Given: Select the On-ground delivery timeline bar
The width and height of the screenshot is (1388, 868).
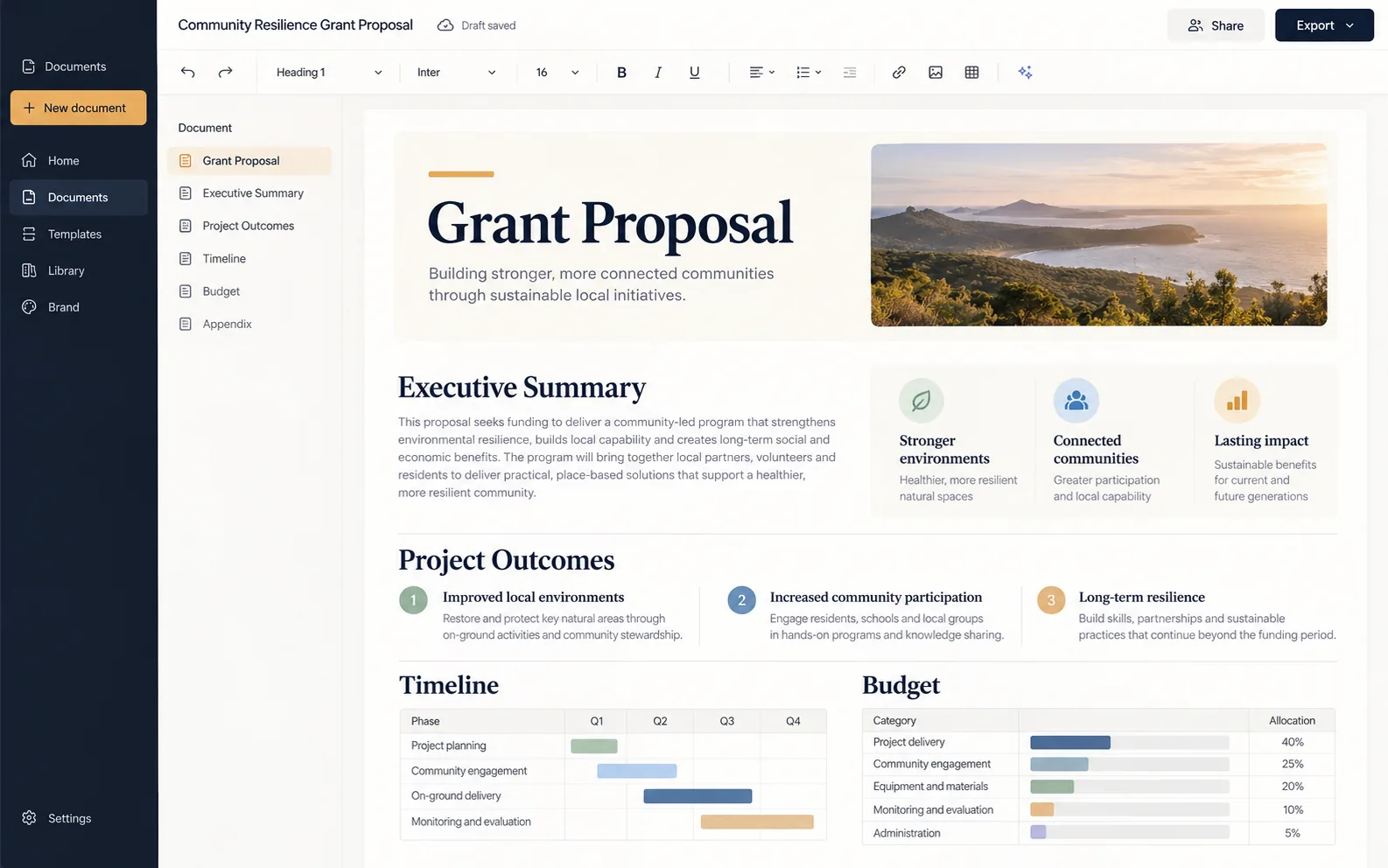Looking at the screenshot, I should click(698, 796).
